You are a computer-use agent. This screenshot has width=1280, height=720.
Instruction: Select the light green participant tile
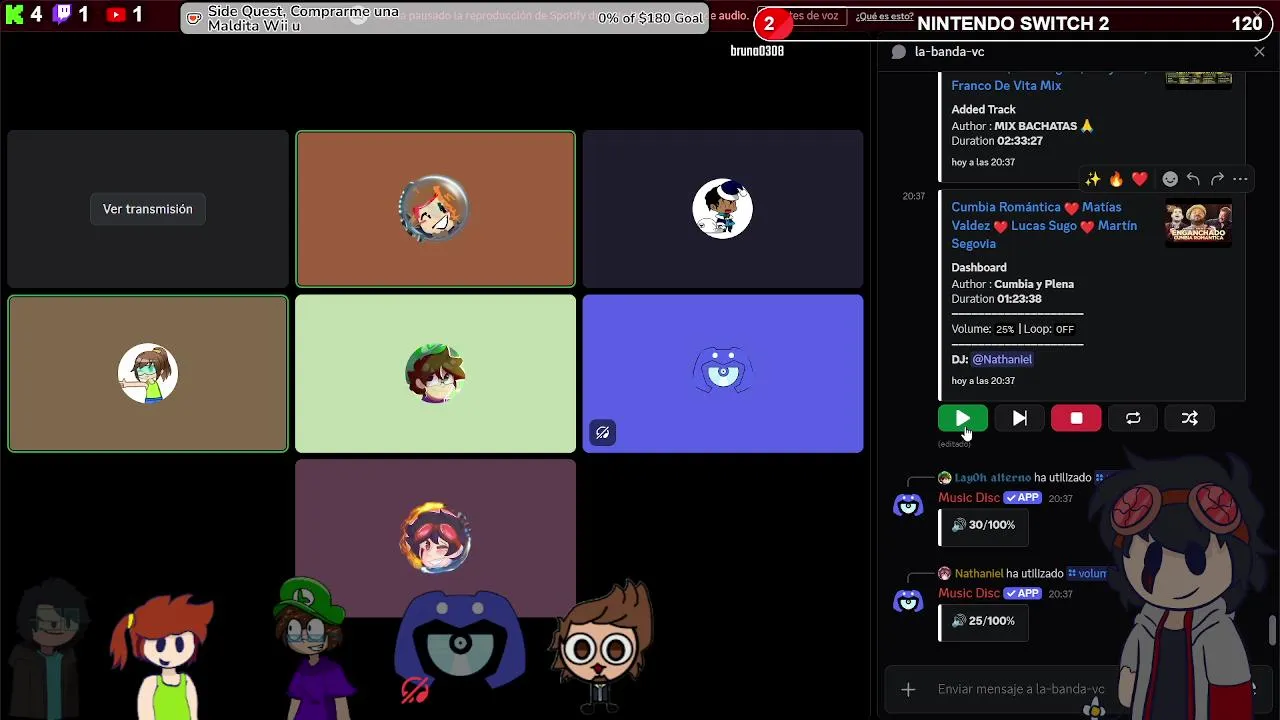point(435,373)
